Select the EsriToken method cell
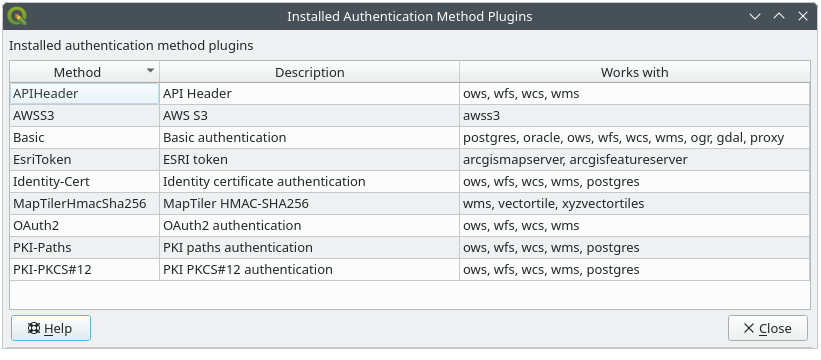Screen dimensions: 821x360 click(x=85, y=160)
